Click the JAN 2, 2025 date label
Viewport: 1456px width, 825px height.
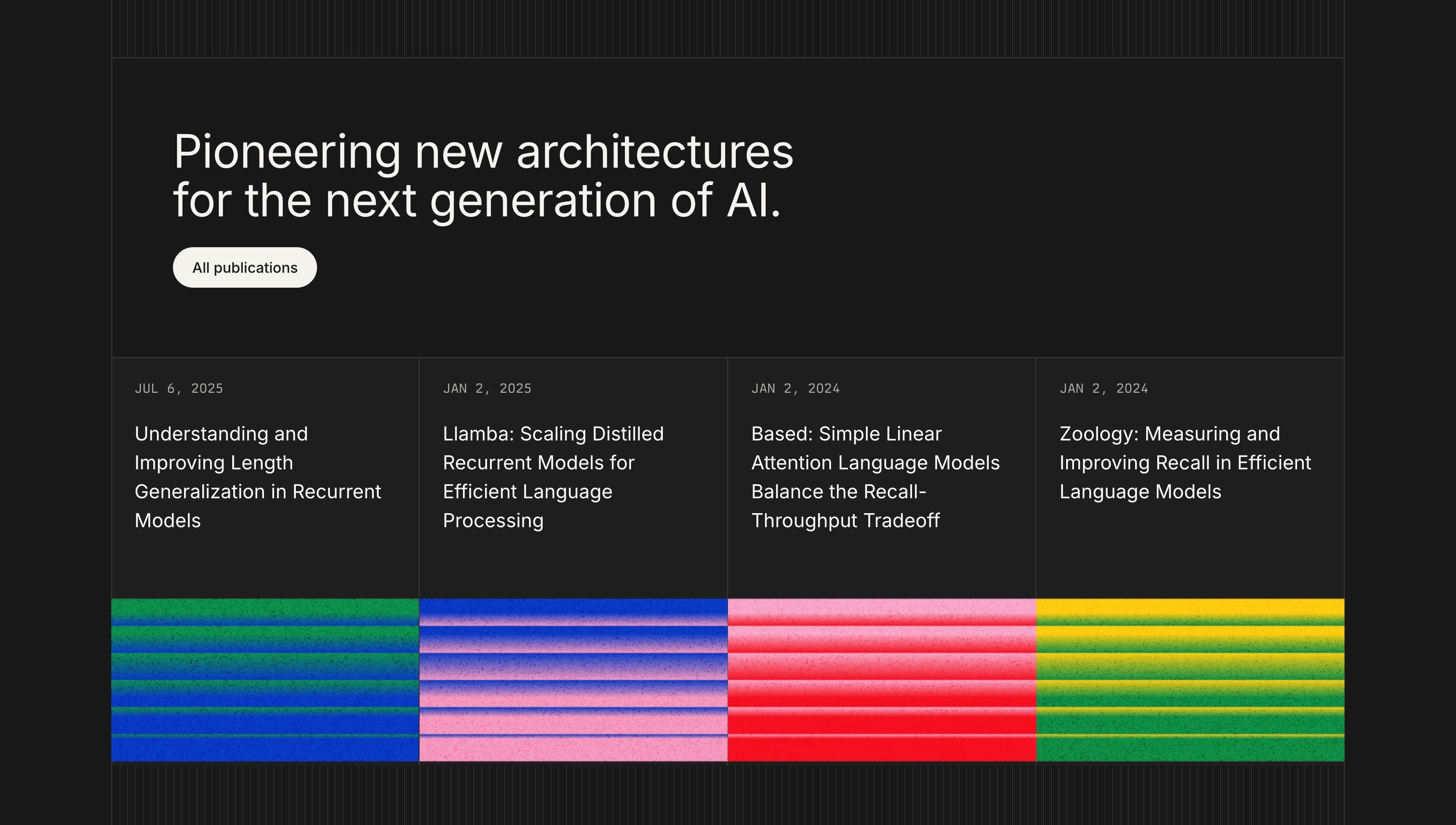(487, 389)
